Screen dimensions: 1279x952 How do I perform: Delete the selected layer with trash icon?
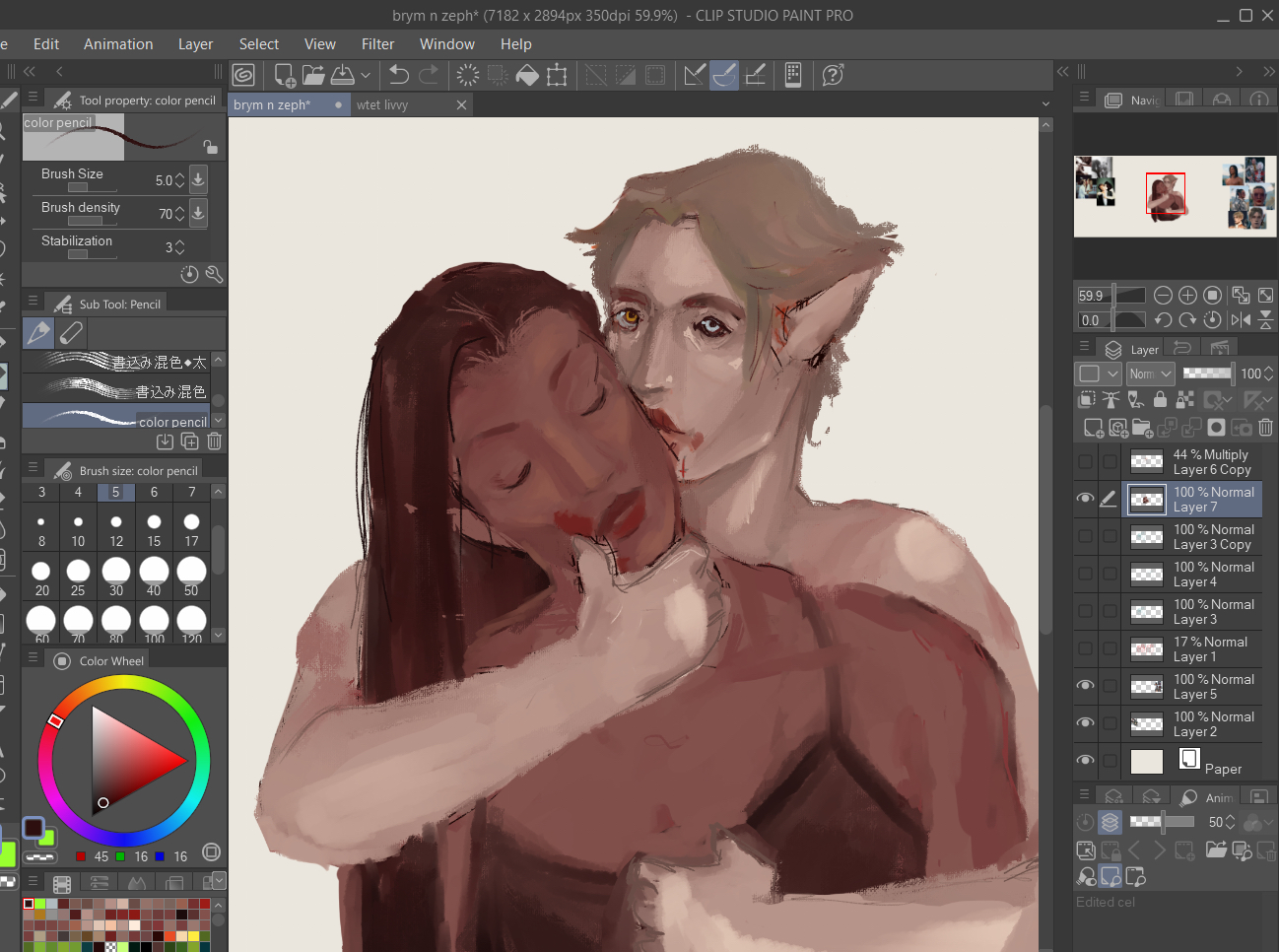point(1265,428)
